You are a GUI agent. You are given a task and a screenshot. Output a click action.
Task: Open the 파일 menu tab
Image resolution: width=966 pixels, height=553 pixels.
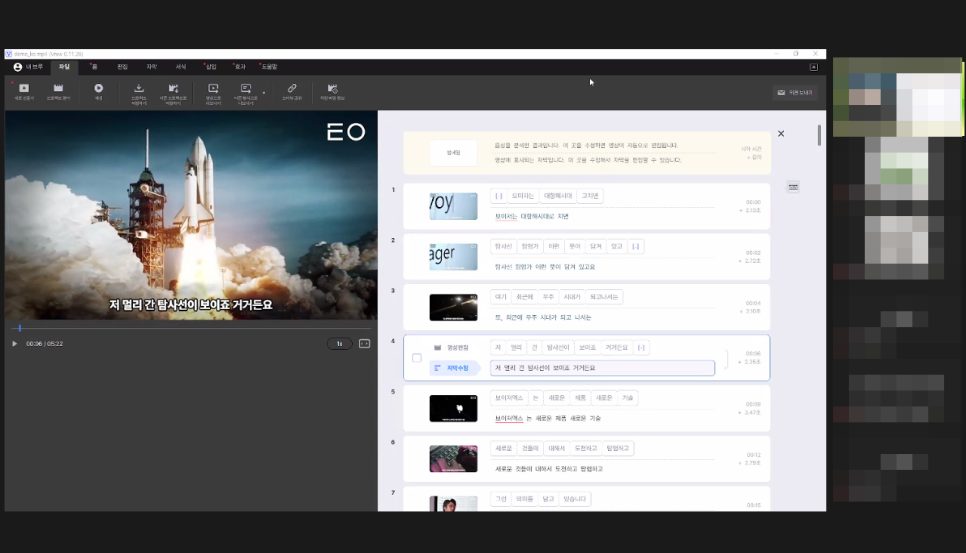point(64,67)
